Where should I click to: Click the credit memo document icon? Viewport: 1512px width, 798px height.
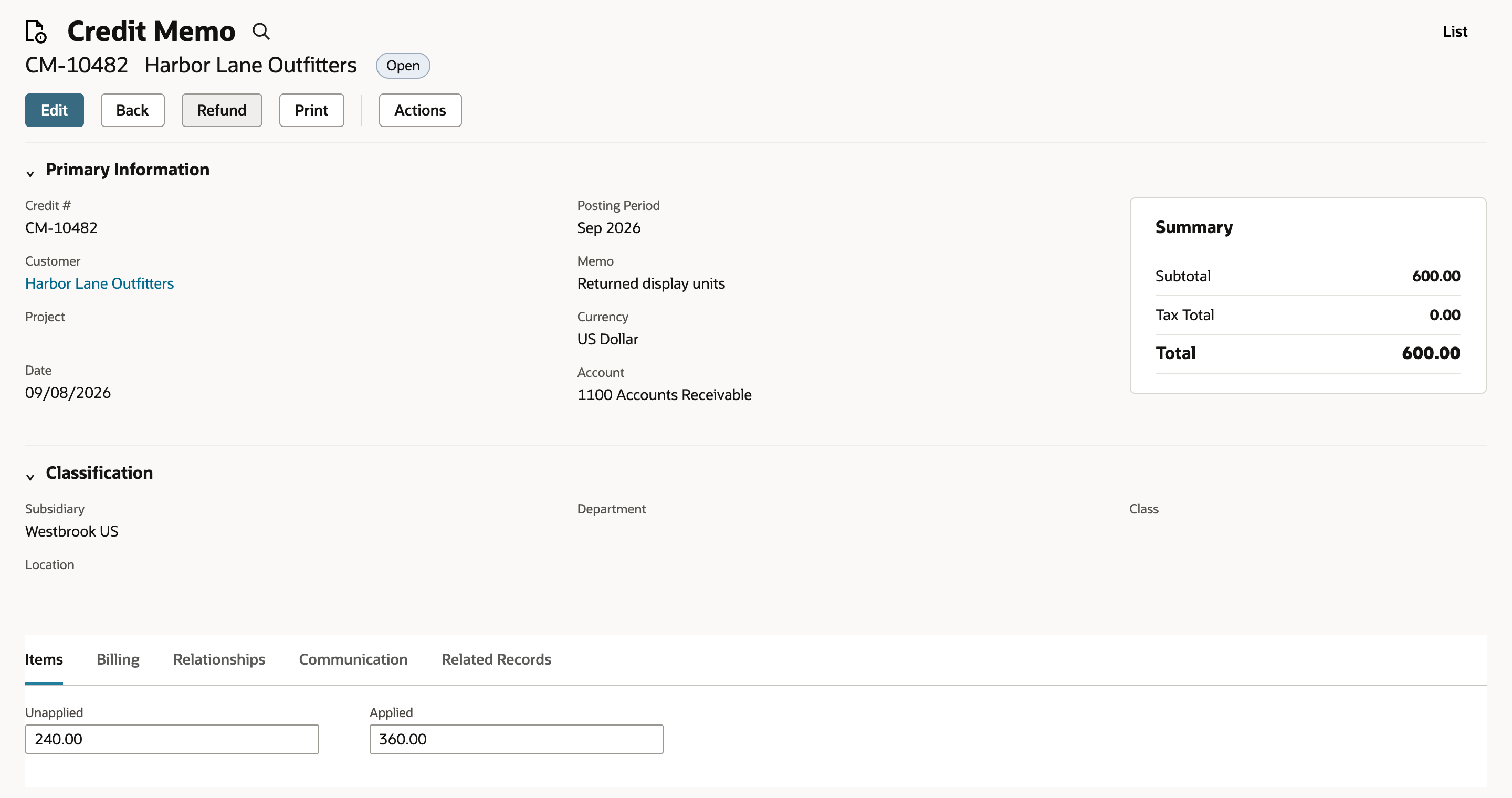pos(36,31)
